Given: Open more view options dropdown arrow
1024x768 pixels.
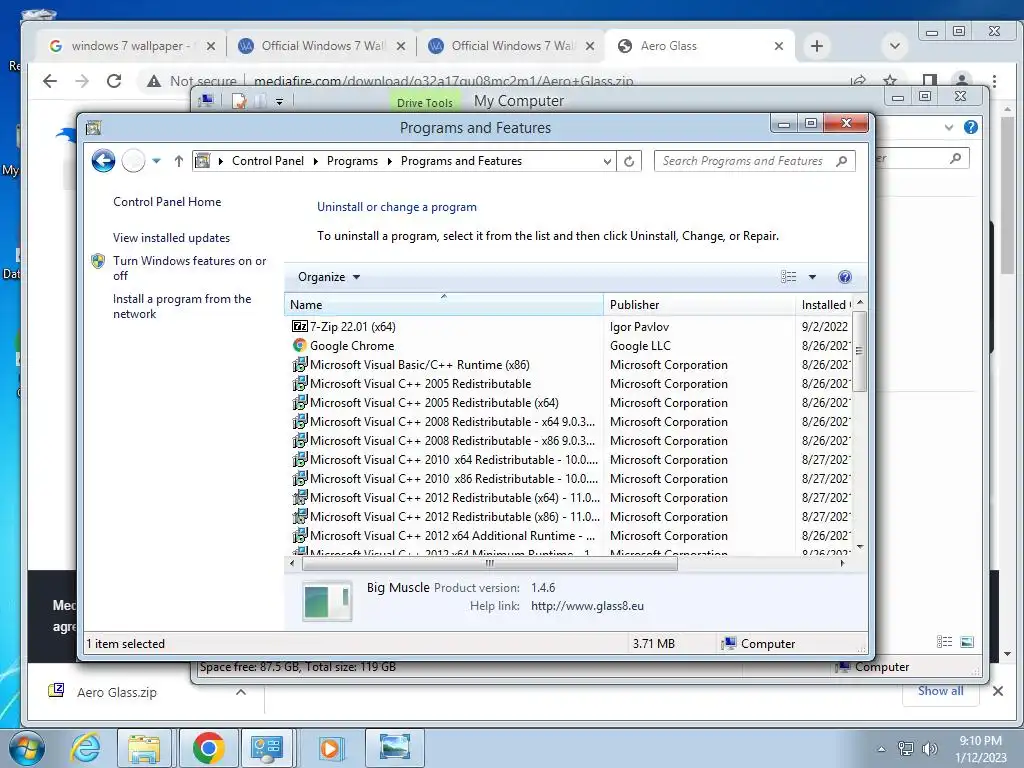Looking at the screenshot, I should (812, 277).
